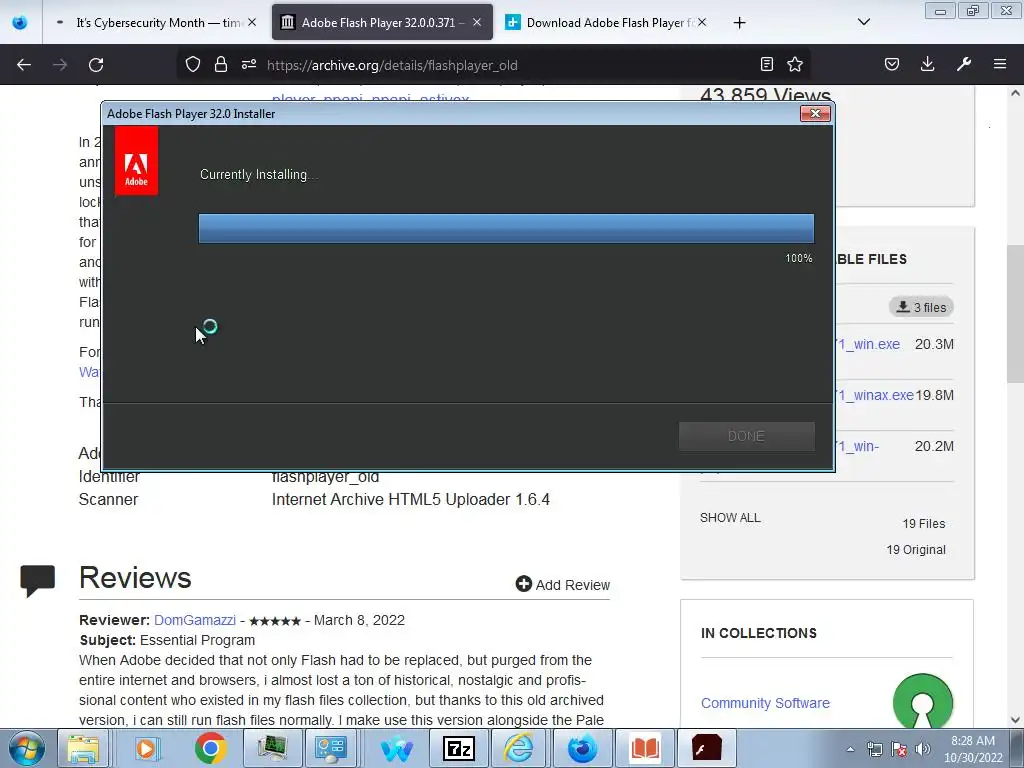The height and width of the screenshot is (768, 1024).
Task: Click the scrollbar down arrow
Action: pos(1015,720)
